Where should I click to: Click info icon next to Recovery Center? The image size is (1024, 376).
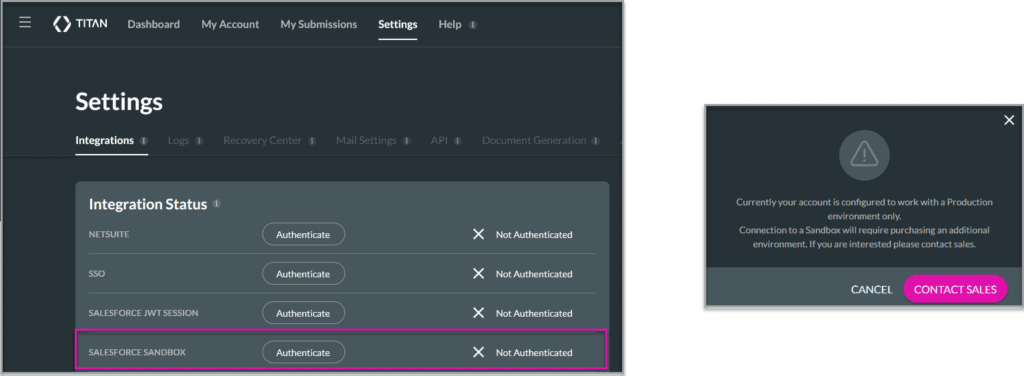[312, 141]
